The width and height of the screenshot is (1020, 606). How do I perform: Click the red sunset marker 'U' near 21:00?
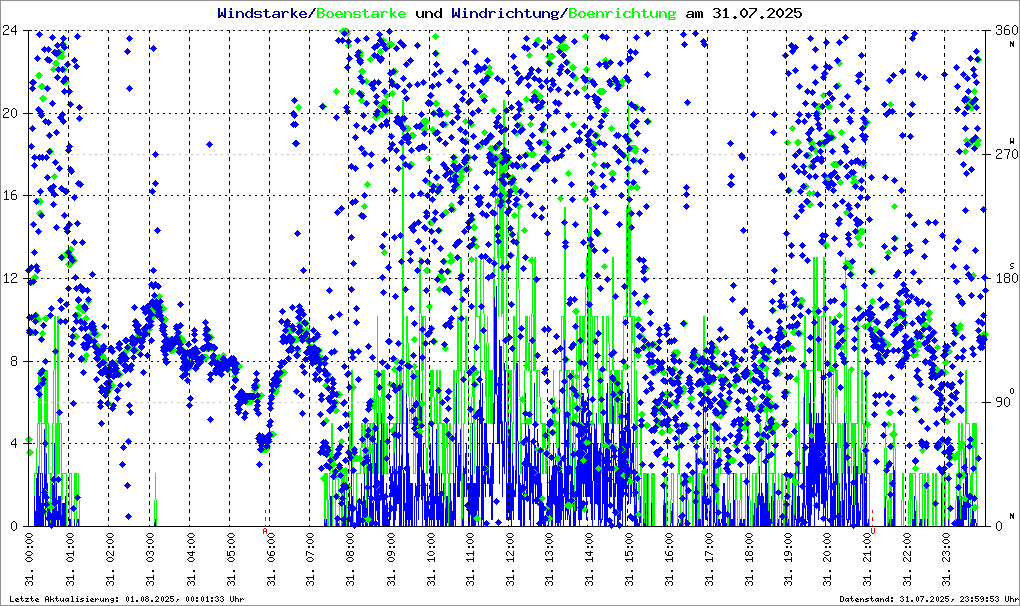[x=873, y=531]
